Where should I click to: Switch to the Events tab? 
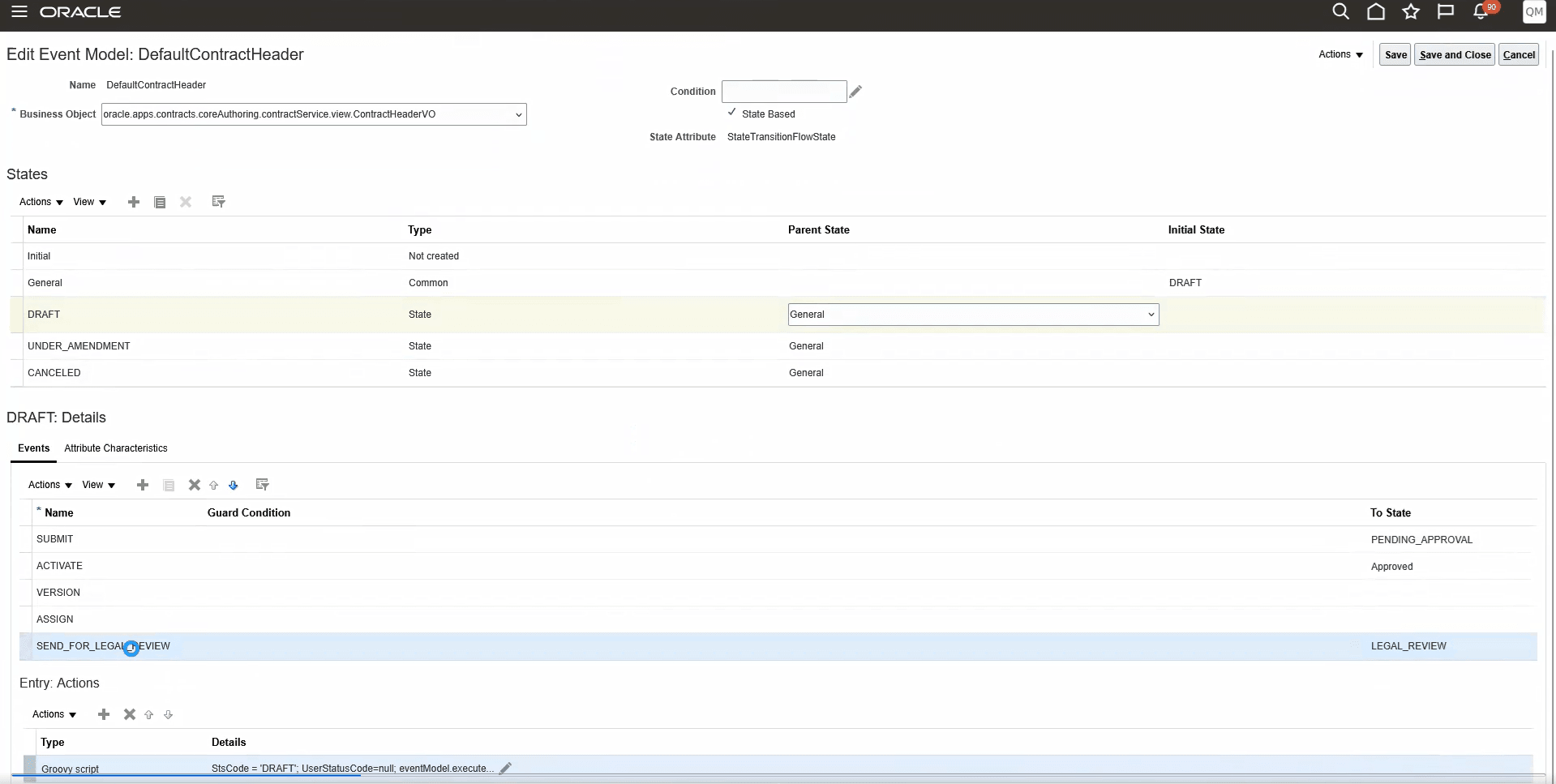click(34, 448)
